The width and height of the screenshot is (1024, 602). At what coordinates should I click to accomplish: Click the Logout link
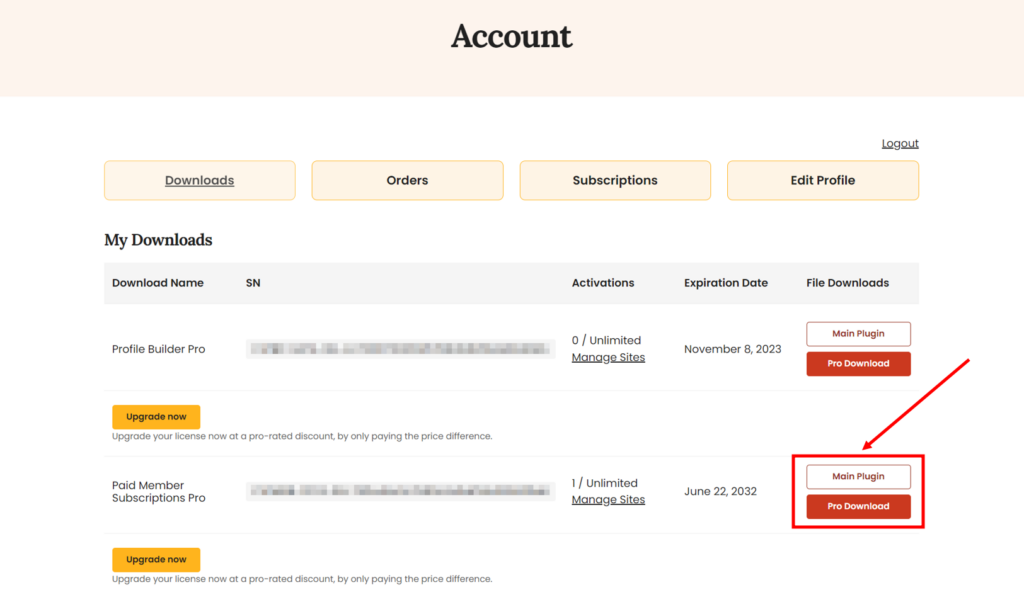pyautogui.click(x=900, y=144)
